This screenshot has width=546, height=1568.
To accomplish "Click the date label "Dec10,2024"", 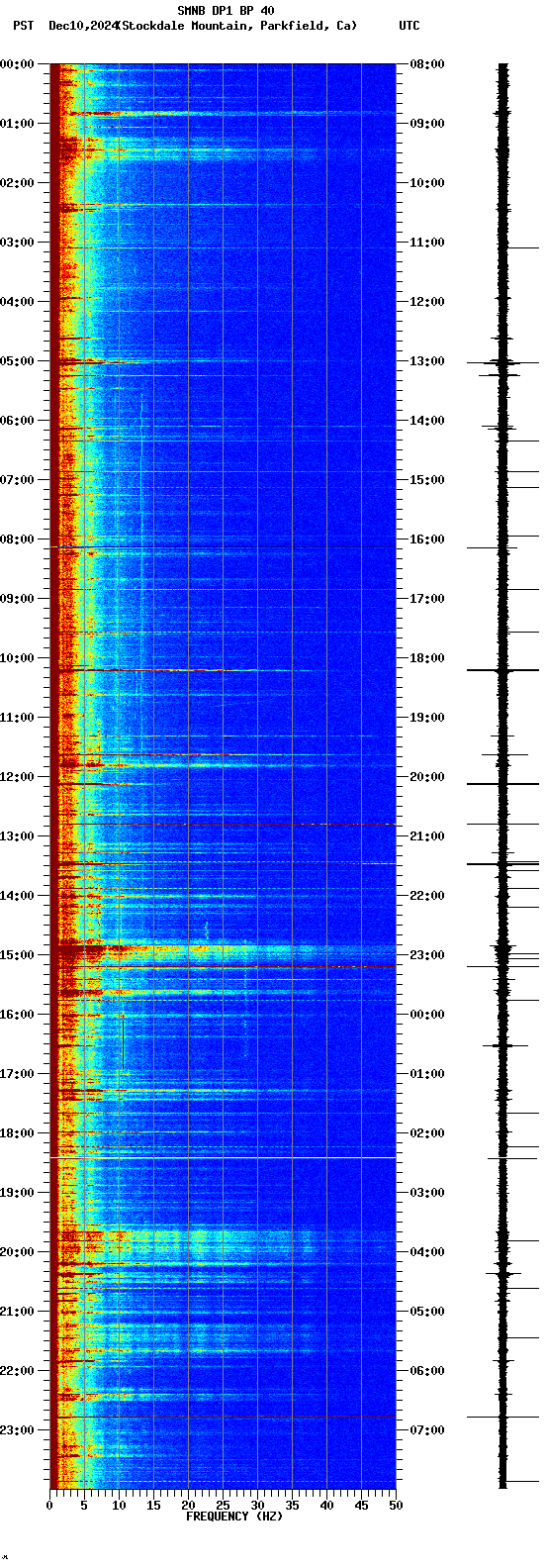I will 82,26.
